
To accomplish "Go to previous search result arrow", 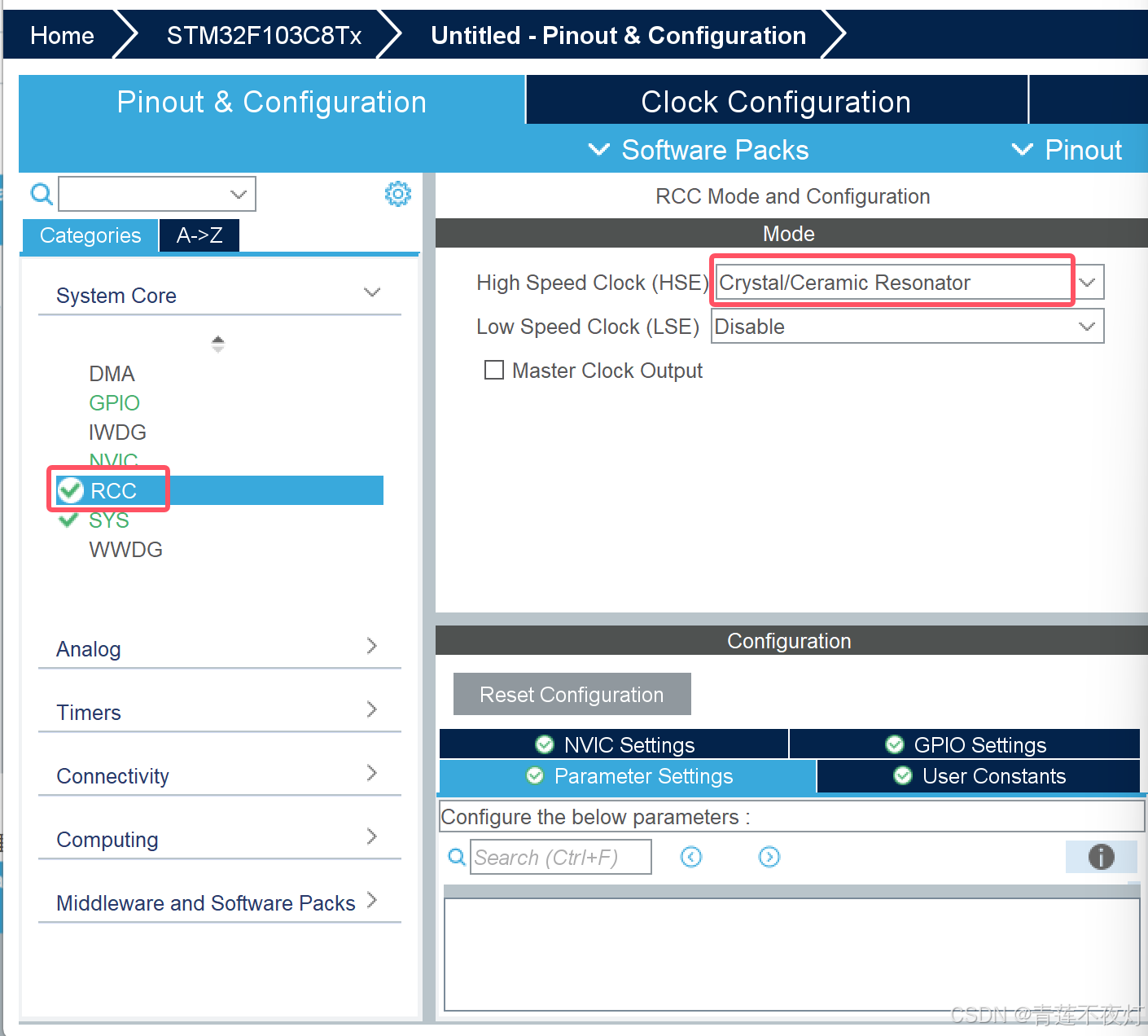I will coord(691,857).
